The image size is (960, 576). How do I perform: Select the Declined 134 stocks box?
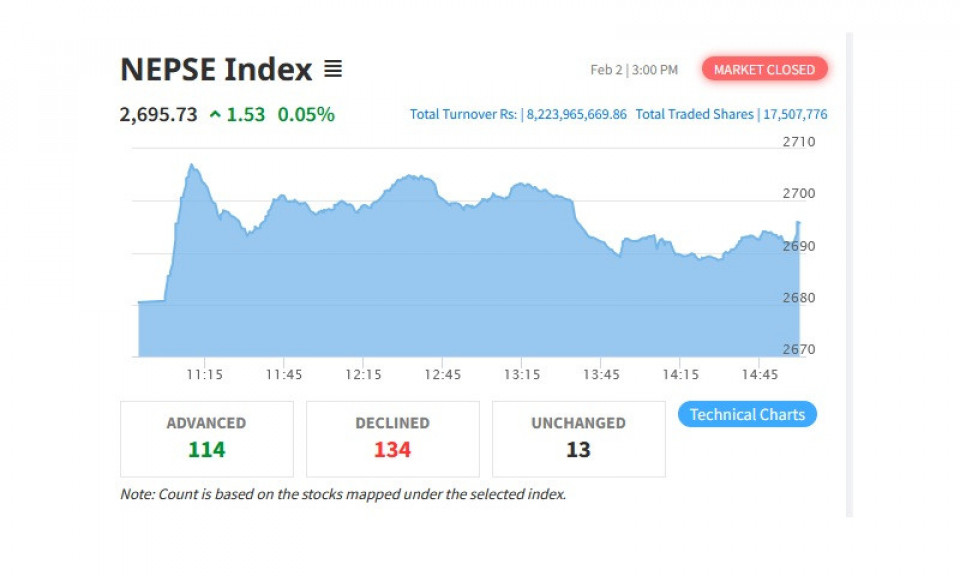pos(392,438)
